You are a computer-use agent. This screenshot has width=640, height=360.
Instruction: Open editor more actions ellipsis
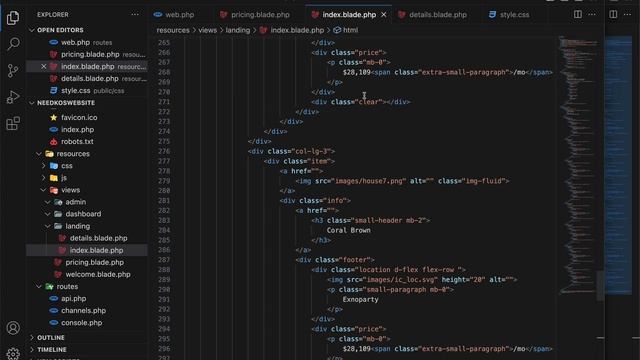592,14
